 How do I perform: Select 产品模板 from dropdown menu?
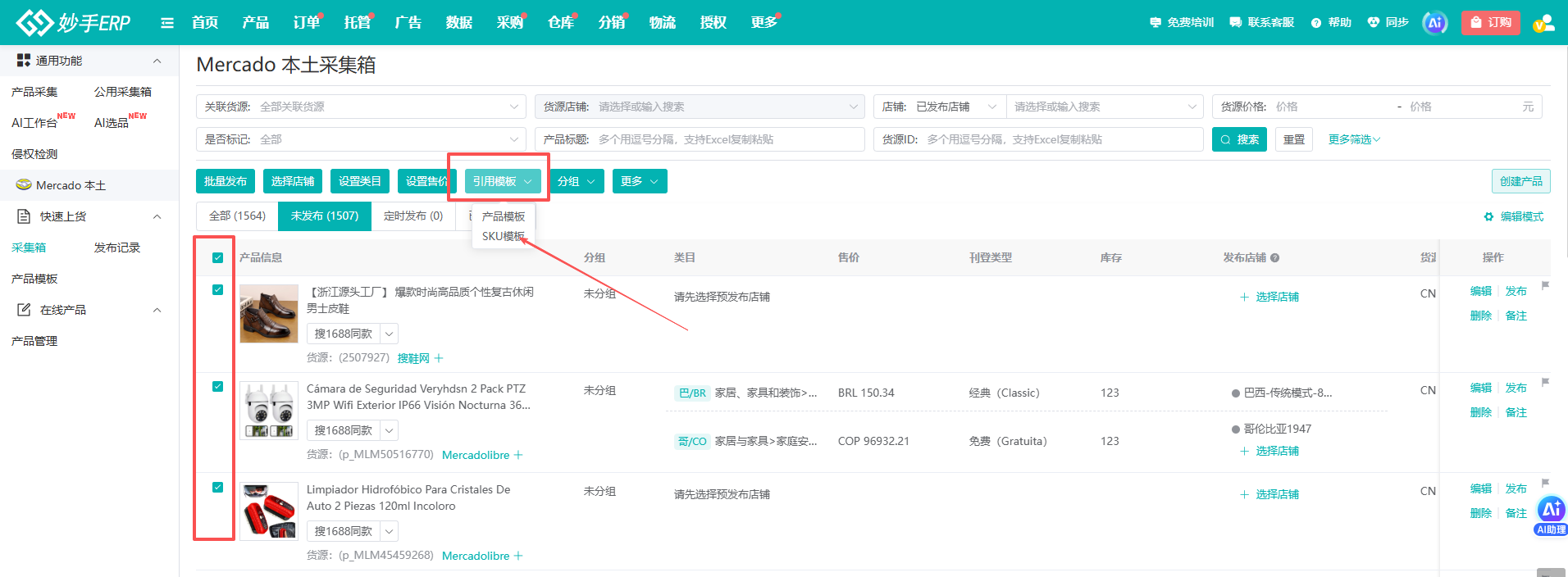click(x=504, y=216)
